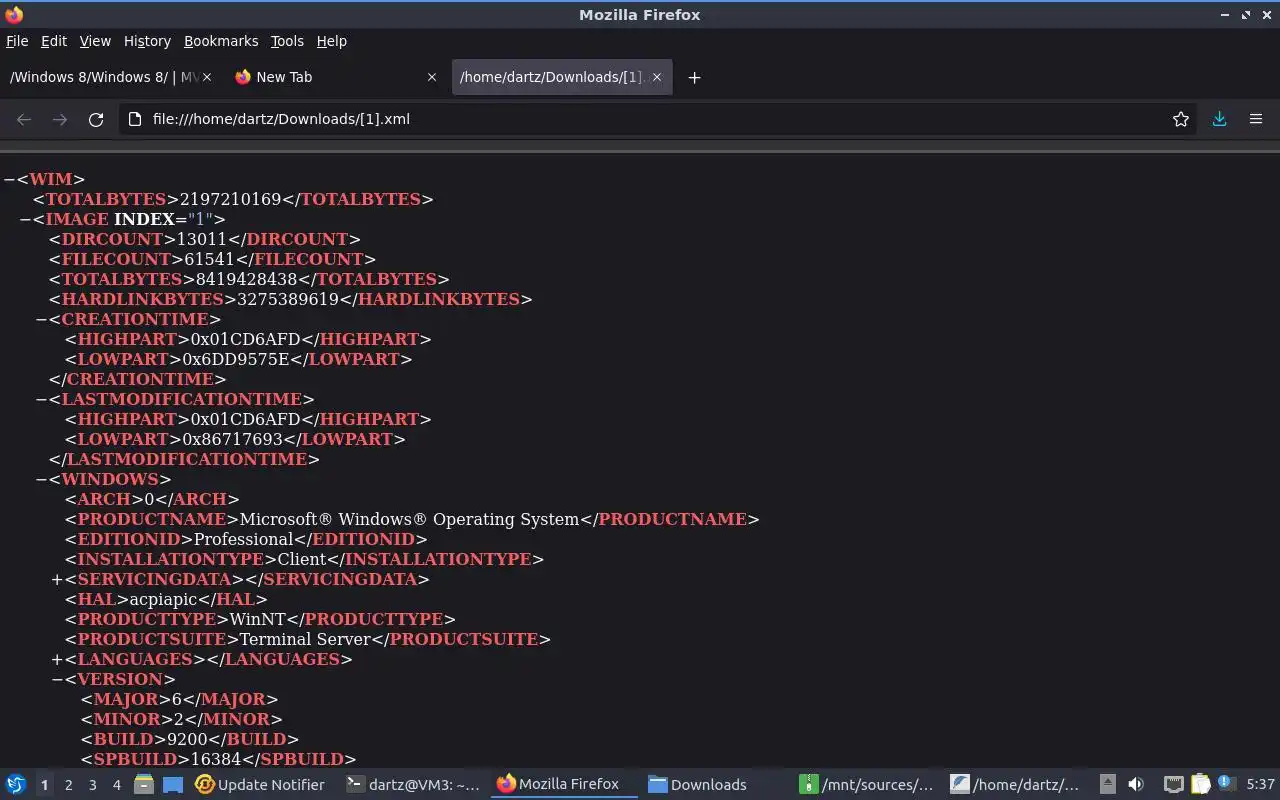Collapse the WINDOWS node
Viewport: 1280px width, 800px height.
click(x=41, y=479)
